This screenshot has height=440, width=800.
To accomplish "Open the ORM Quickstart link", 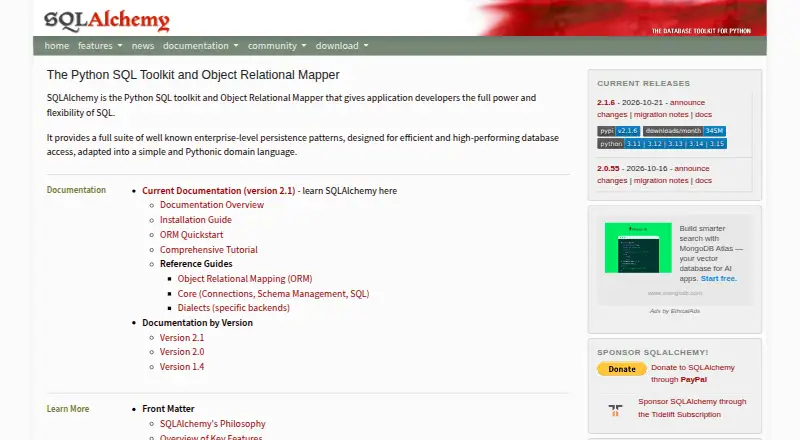I will pyautogui.click(x=191, y=235).
